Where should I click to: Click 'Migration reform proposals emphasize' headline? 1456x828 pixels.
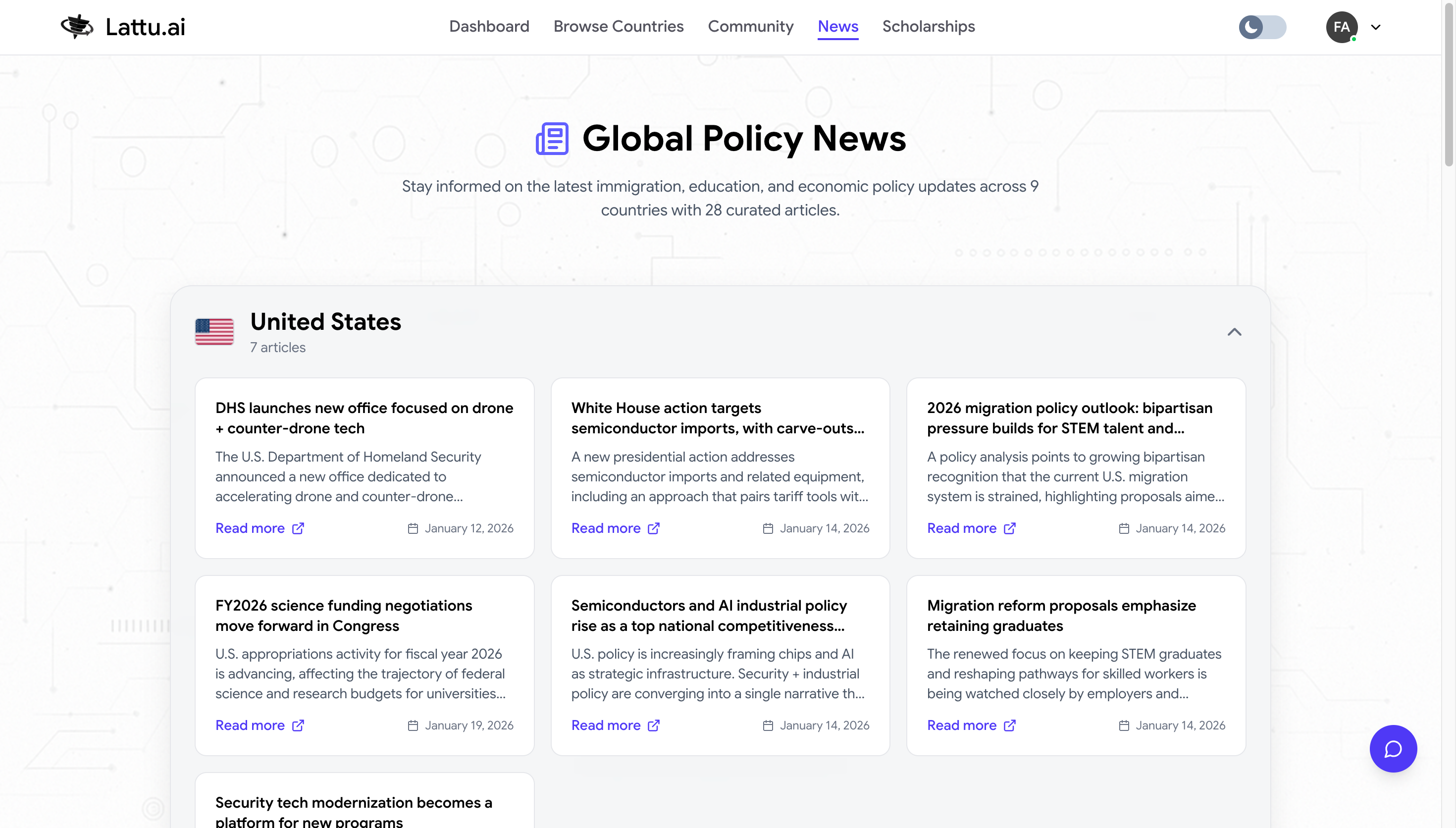pos(1061,616)
